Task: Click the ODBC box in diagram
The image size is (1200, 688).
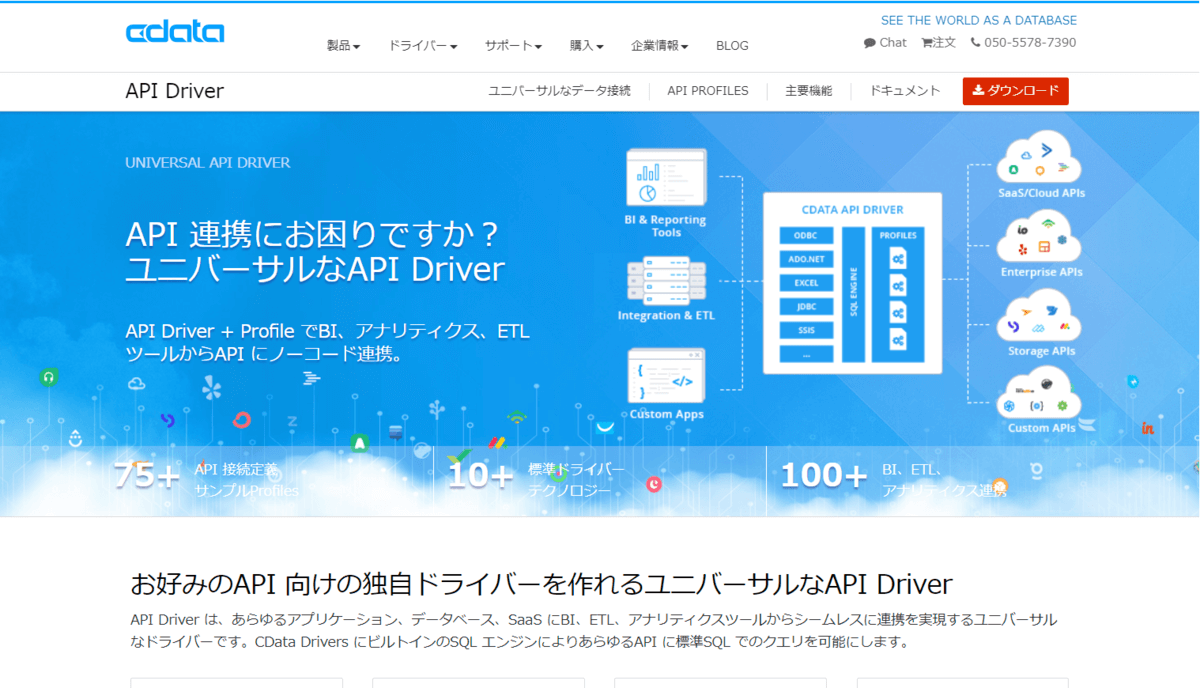Action: pos(806,235)
